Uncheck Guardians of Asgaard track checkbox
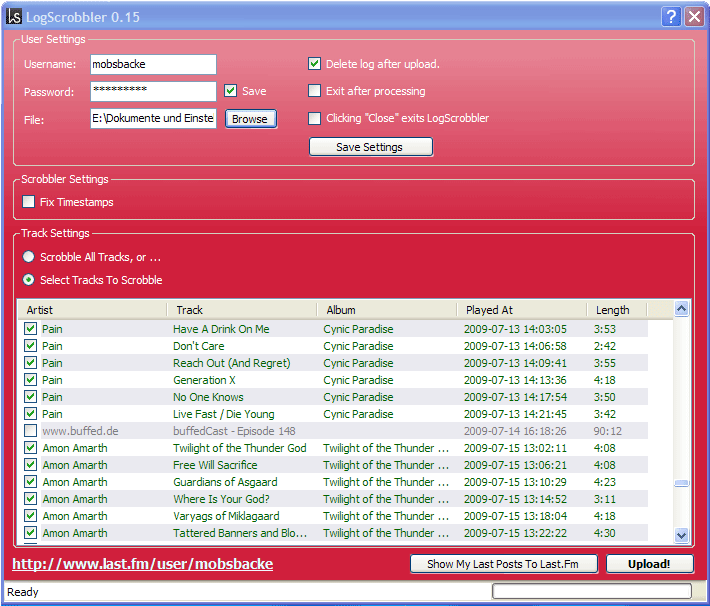710x606 pixels. pos(30,482)
